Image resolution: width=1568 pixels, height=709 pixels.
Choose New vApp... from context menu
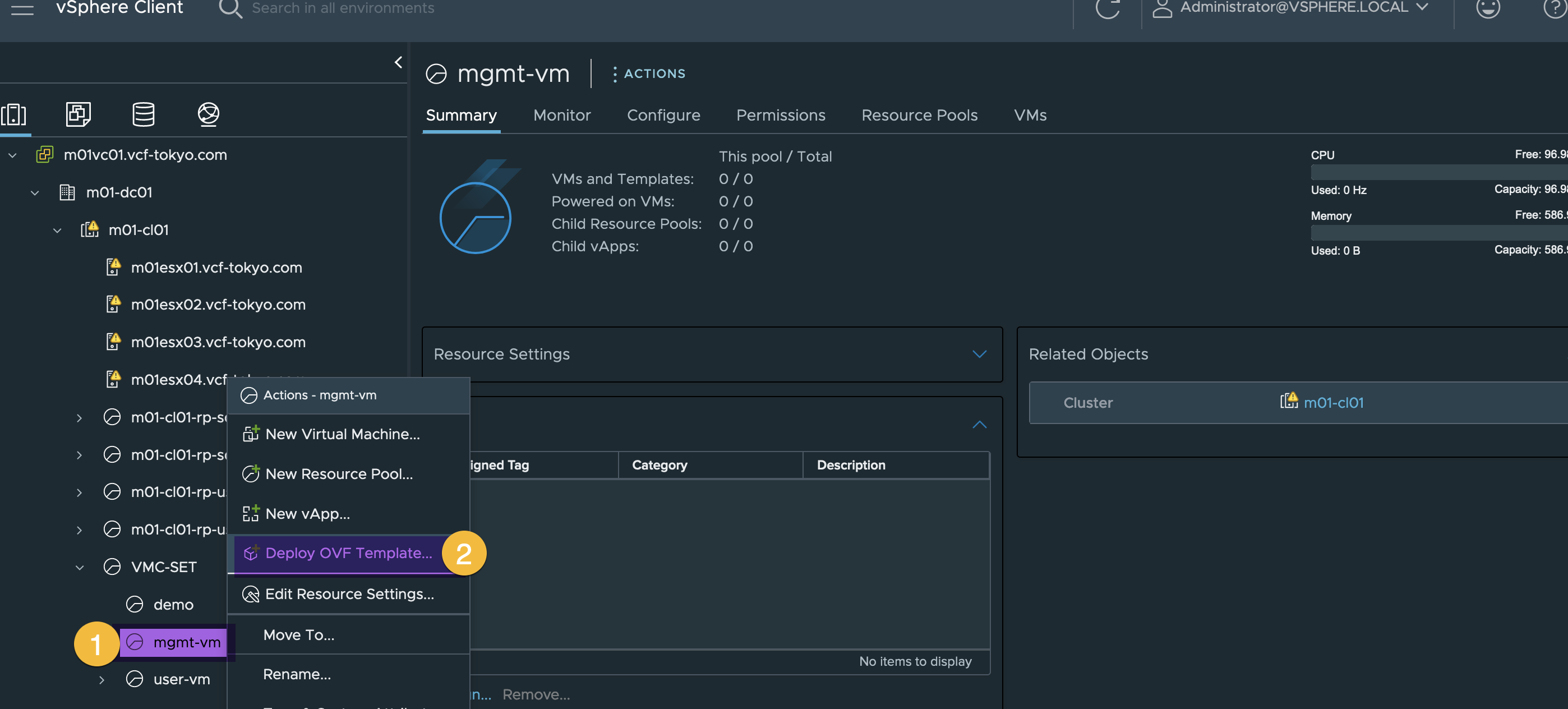(x=348, y=514)
